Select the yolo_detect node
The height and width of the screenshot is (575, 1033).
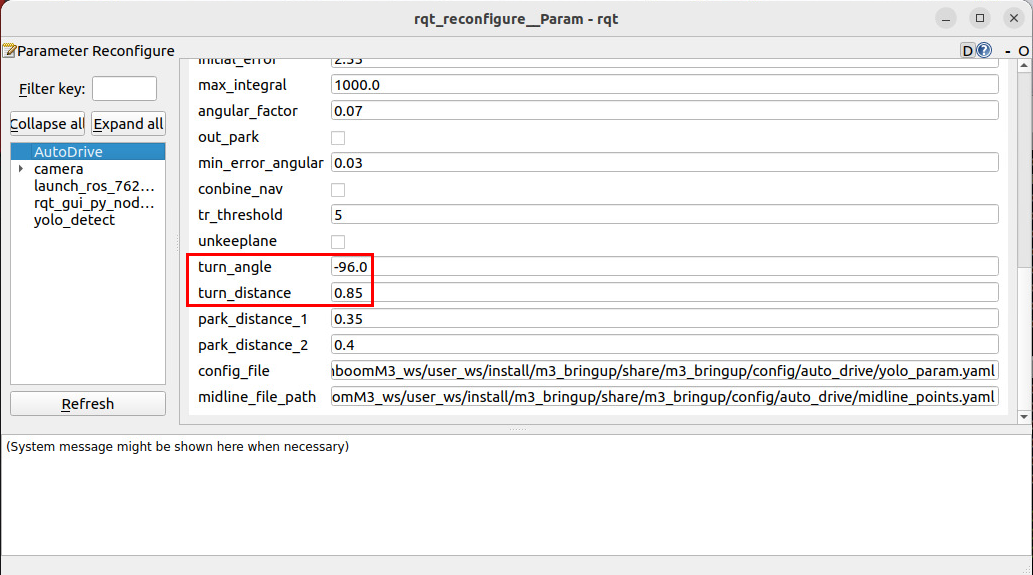74,221
